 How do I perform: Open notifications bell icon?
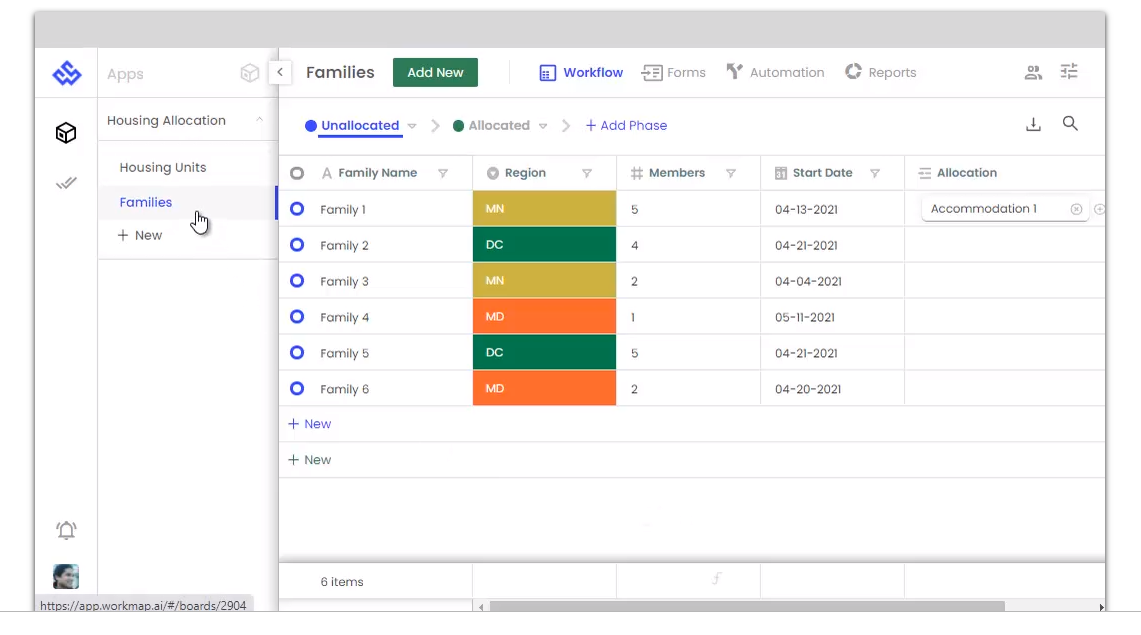pos(66,530)
